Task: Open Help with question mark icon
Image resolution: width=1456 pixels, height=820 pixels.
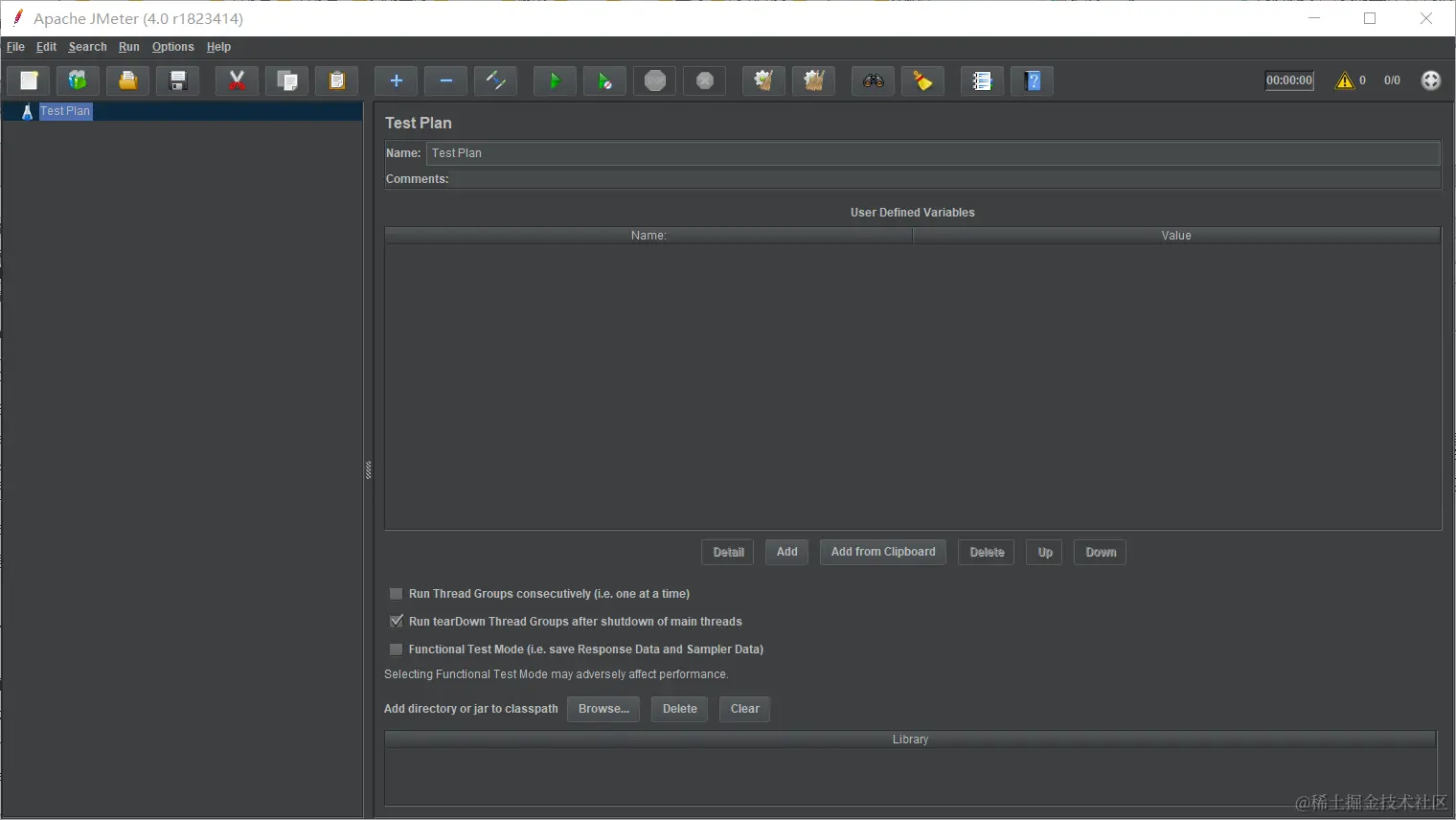Action: click(x=1032, y=81)
